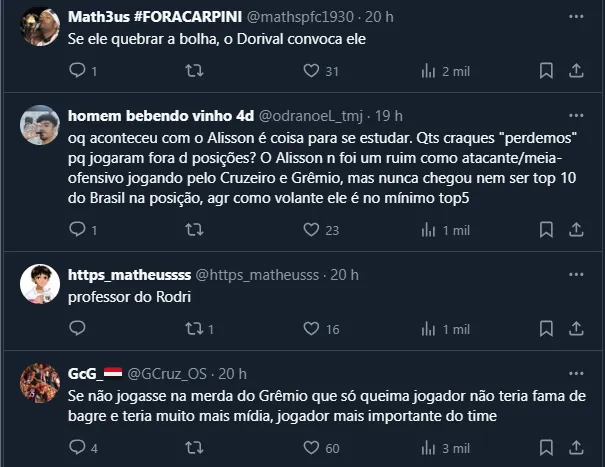Open more options for Math3us tweet
Viewport: 605px width, 467px height.
click(576, 17)
